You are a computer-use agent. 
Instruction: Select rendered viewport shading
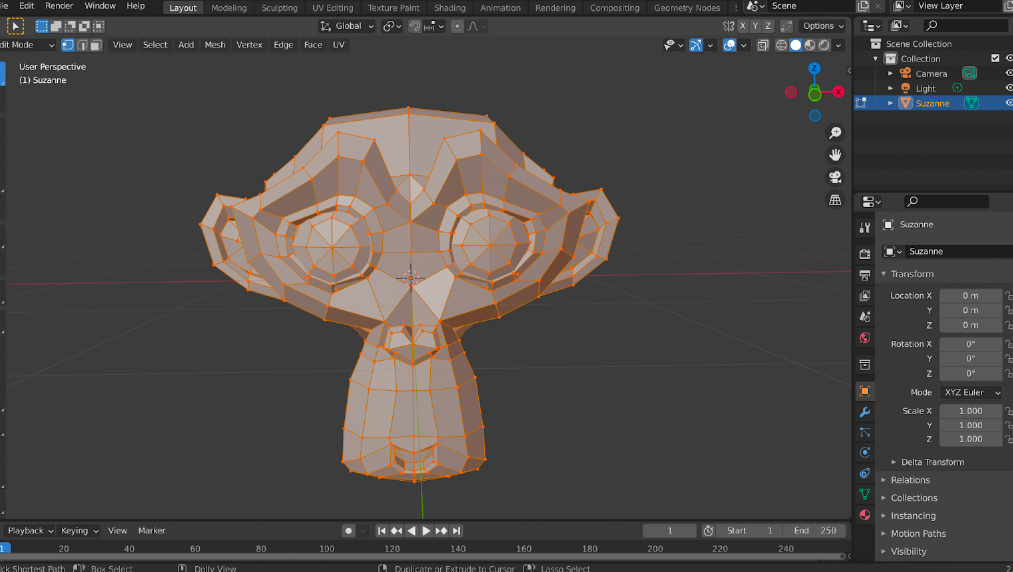824,45
